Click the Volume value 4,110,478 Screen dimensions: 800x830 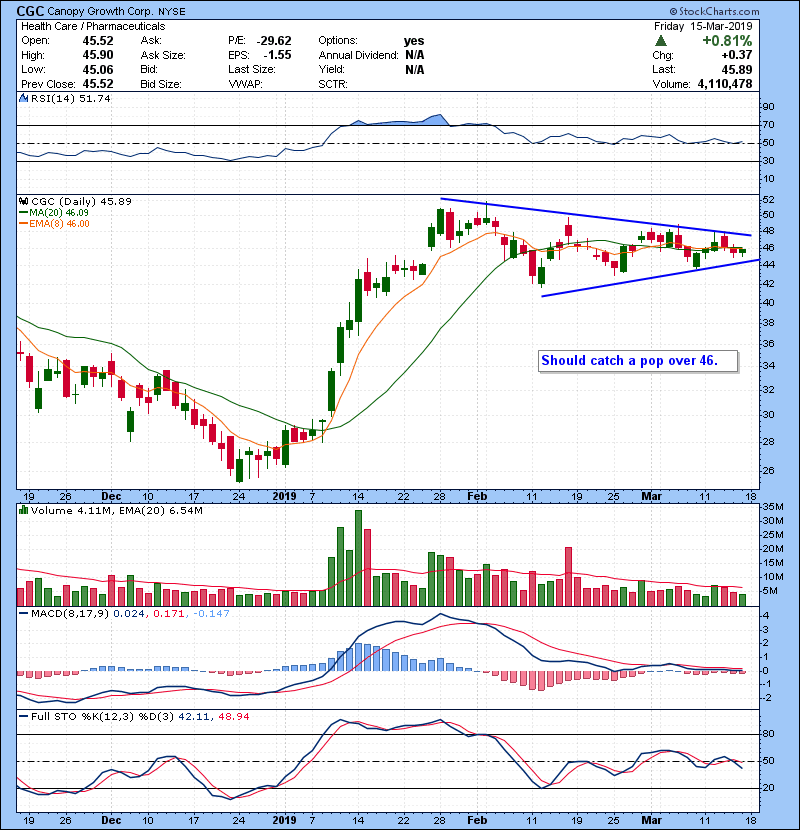(x=725, y=84)
